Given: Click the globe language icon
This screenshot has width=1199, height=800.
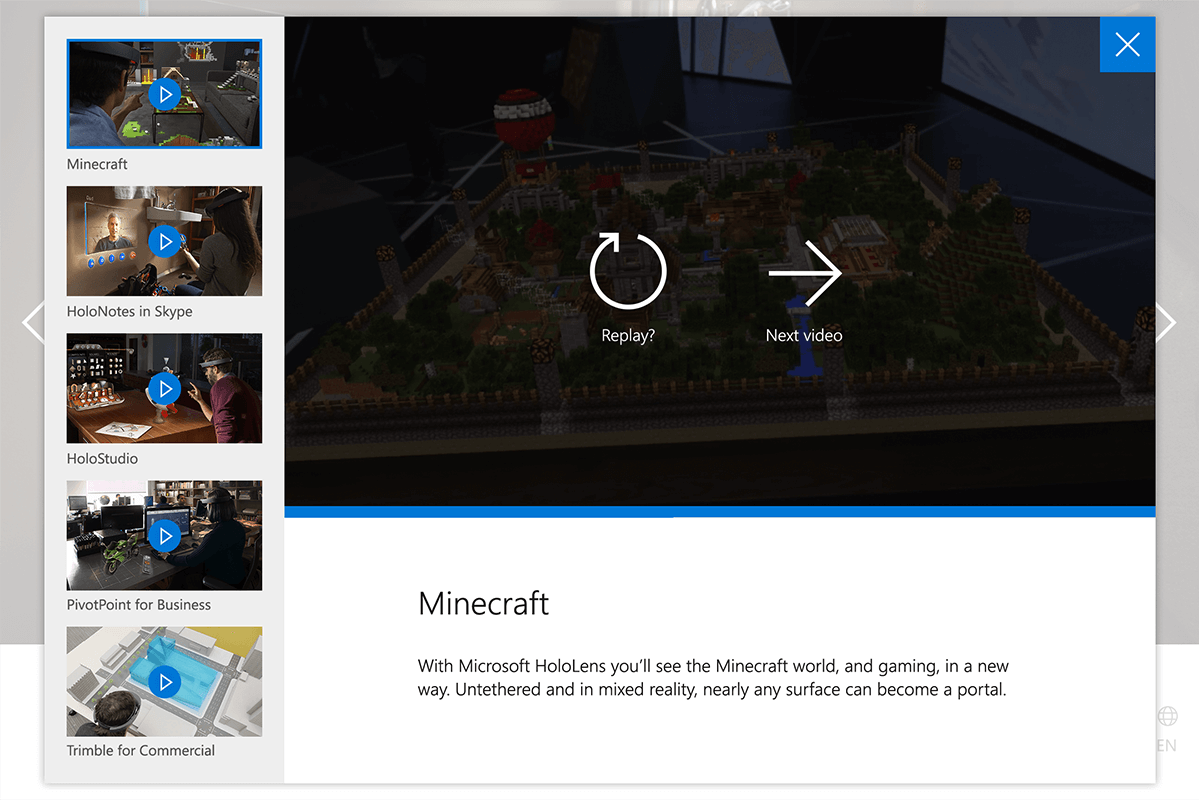Looking at the screenshot, I should [x=1168, y=717].
